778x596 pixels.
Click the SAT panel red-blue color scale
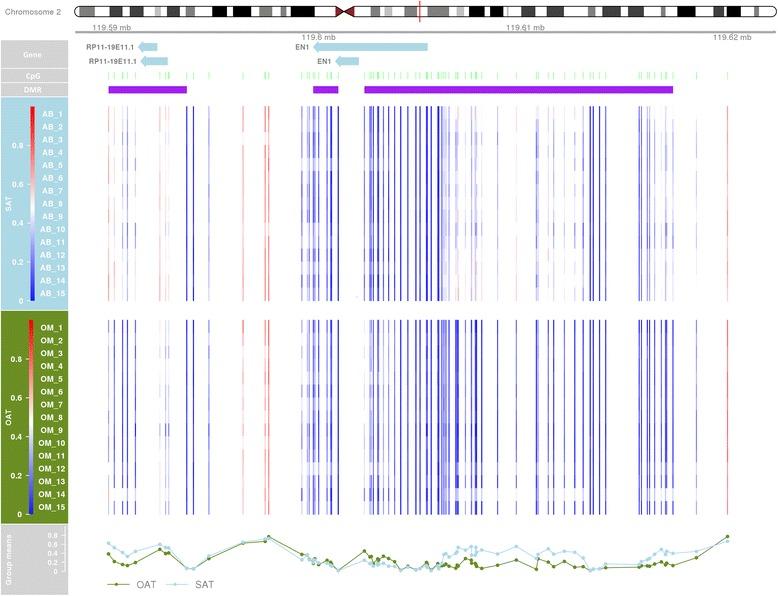click(32, 203)
